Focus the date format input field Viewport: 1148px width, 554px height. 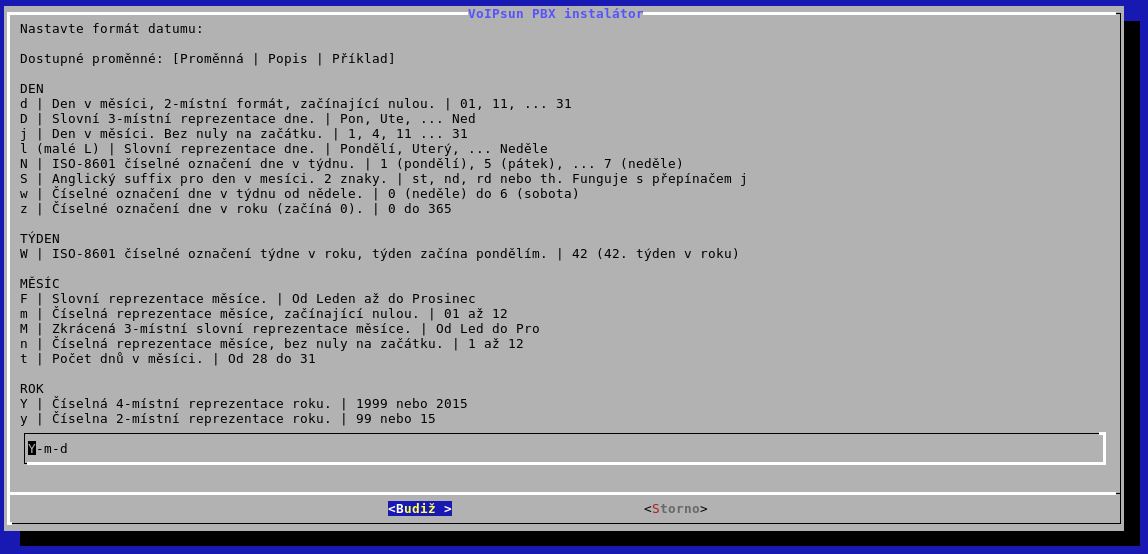(564, 449)
